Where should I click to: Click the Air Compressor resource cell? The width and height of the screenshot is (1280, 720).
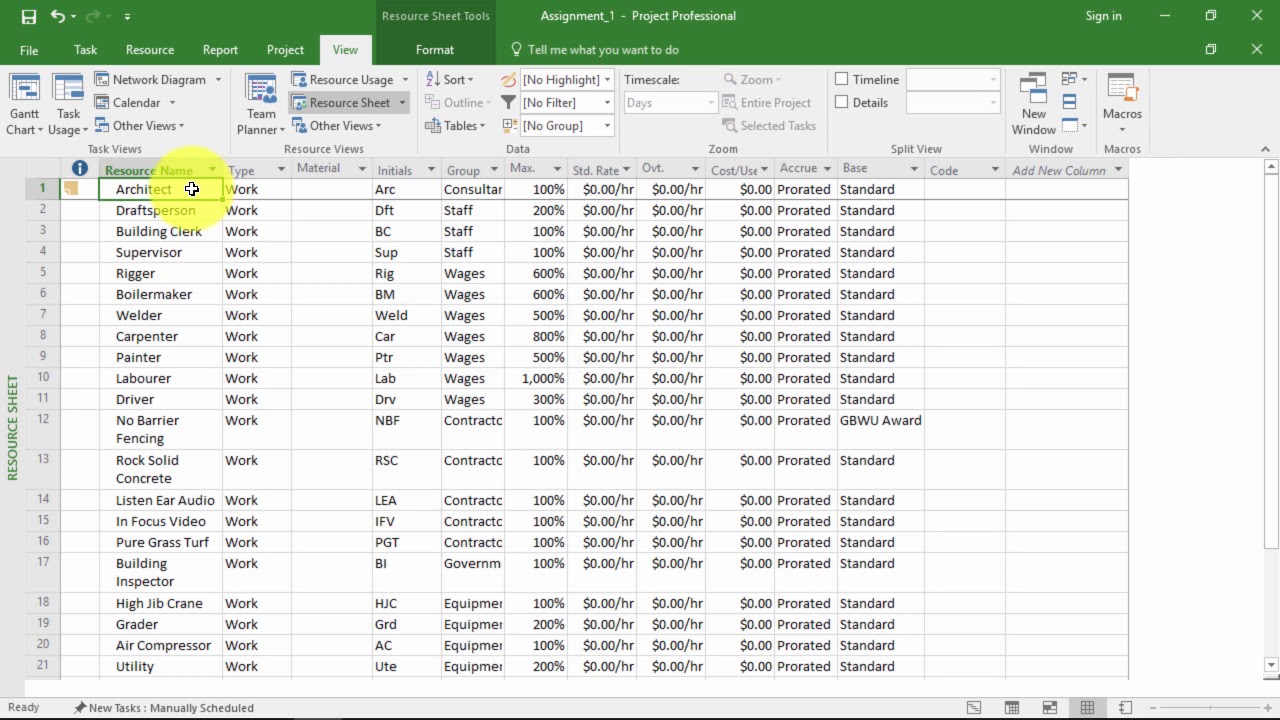(160, 645)
